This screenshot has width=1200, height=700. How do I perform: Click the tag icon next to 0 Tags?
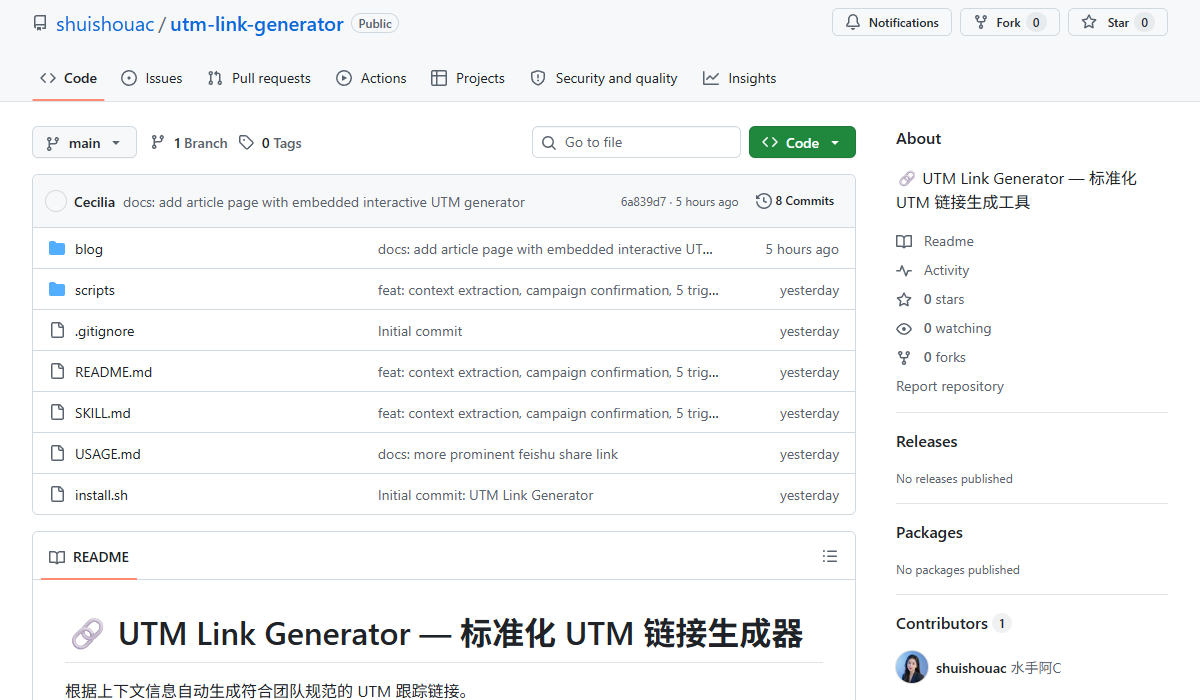[246, 143]
